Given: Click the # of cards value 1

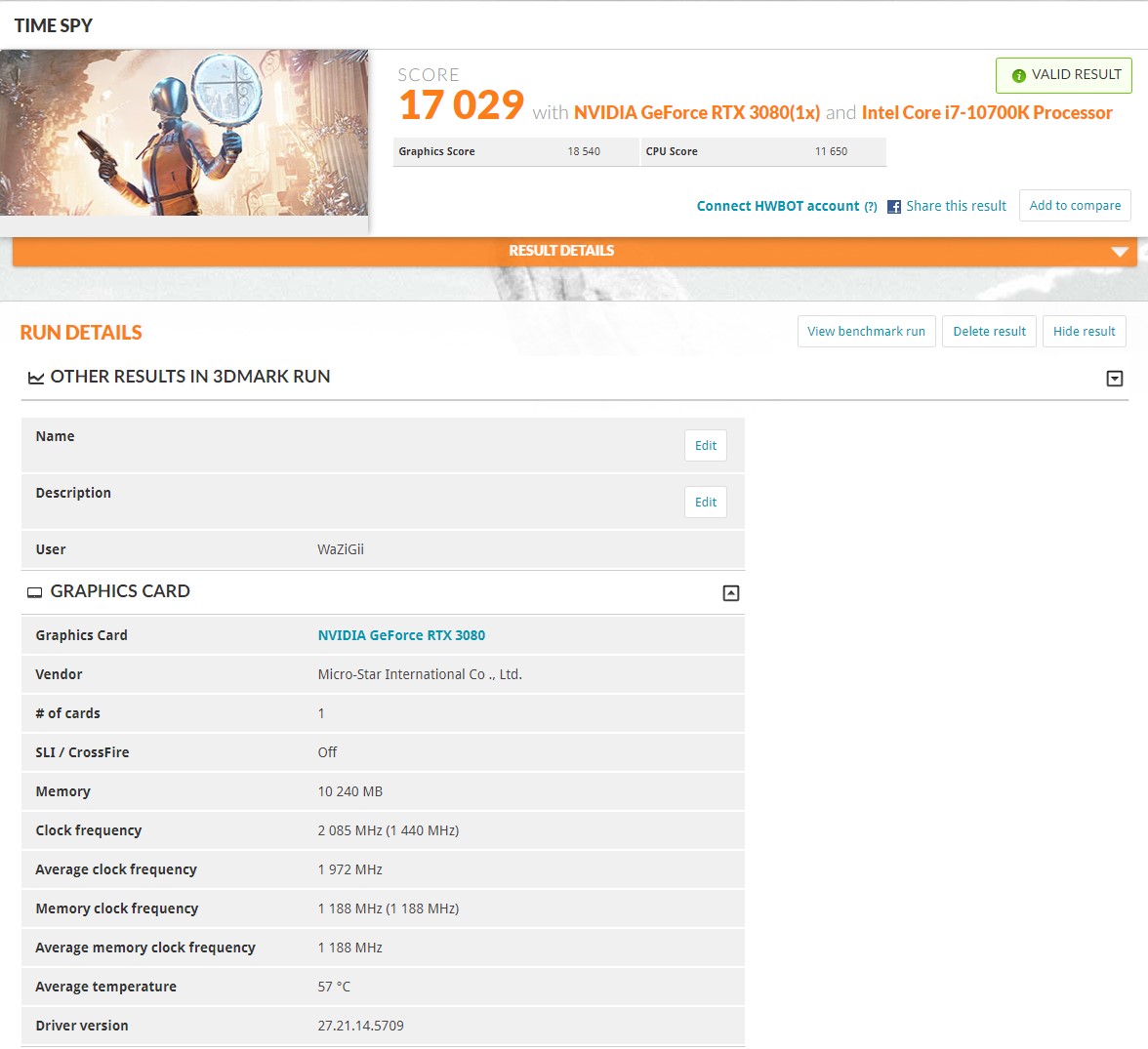Looking at the screenshot, I should (x=320, y=713).
